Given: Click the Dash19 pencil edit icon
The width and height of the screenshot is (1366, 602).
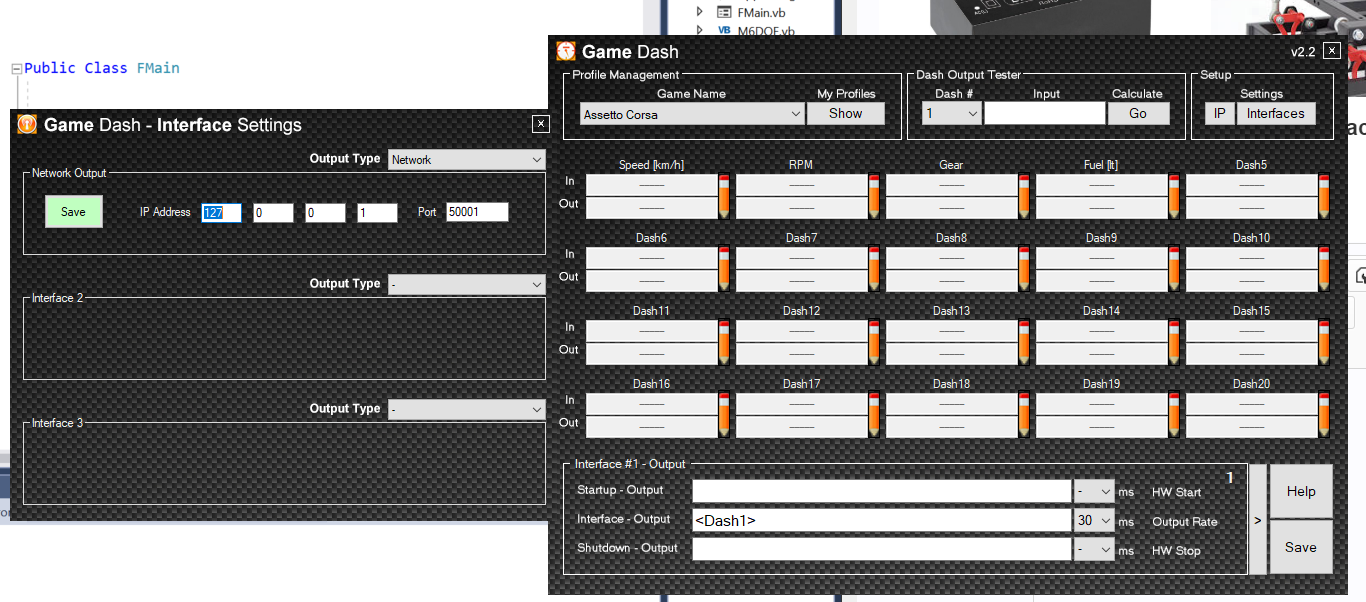Looking at the screenshot, I should click(1175, 415).
